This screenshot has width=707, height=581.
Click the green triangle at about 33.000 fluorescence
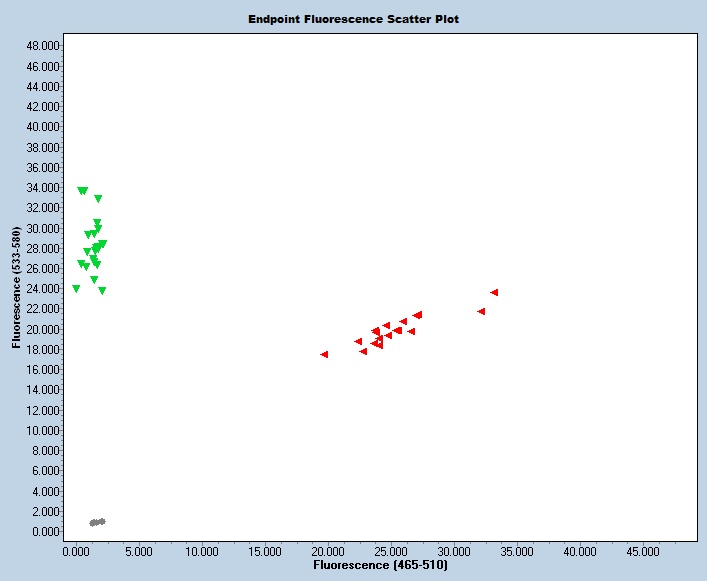coord(98,199)
